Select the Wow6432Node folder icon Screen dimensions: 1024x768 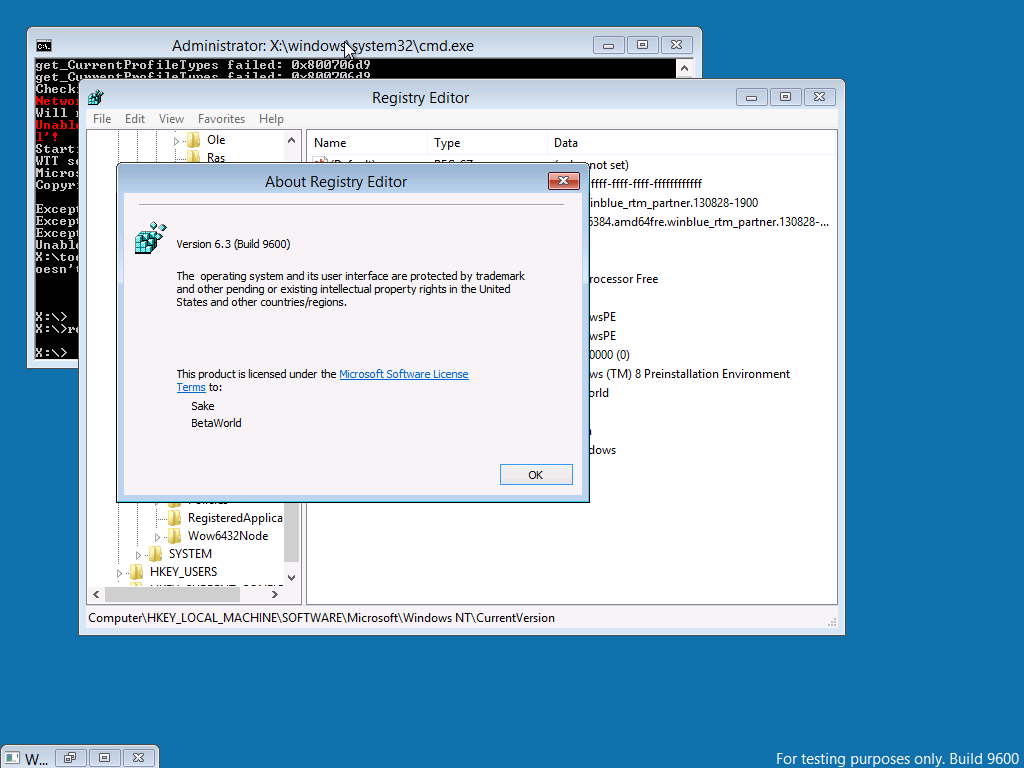(174, 536)
